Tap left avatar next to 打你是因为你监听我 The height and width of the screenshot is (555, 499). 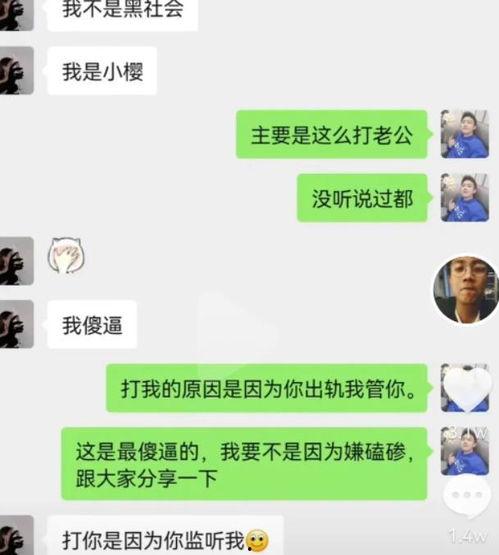click(17, 535)
